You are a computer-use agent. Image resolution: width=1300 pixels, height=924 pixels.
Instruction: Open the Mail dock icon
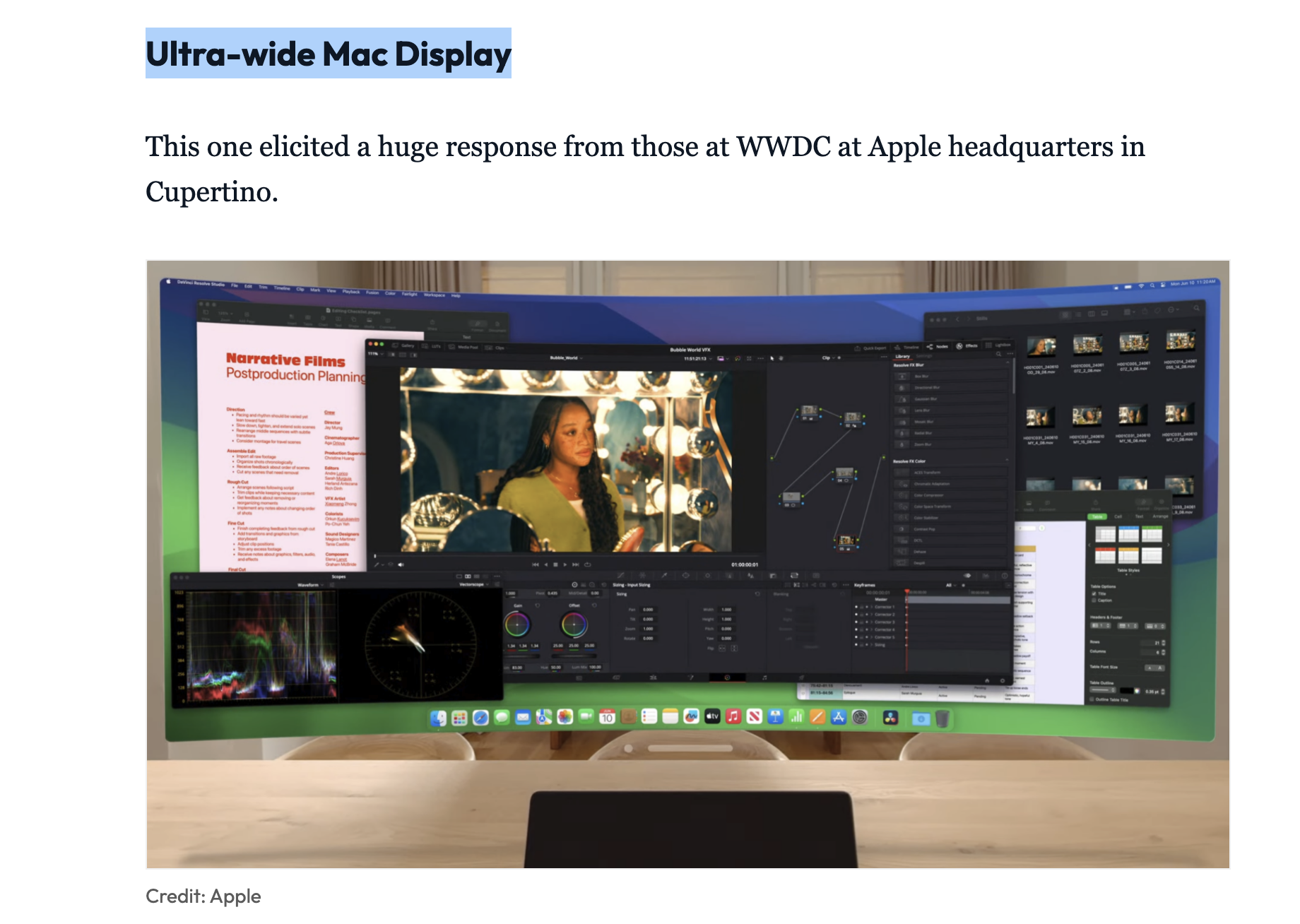coord(523,718)
